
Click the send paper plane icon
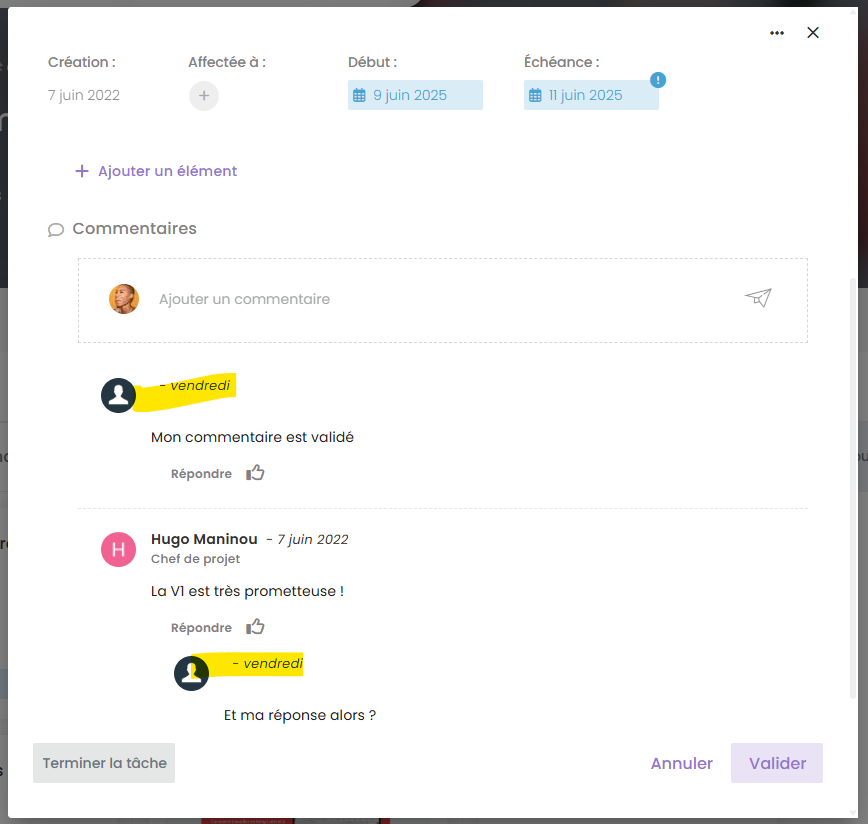[758, 298]
